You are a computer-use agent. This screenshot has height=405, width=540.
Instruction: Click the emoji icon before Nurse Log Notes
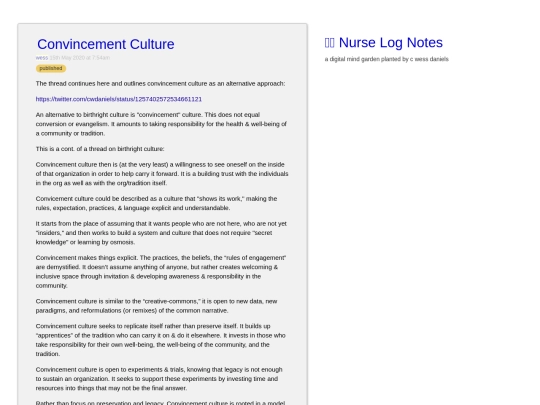(330, 43)
